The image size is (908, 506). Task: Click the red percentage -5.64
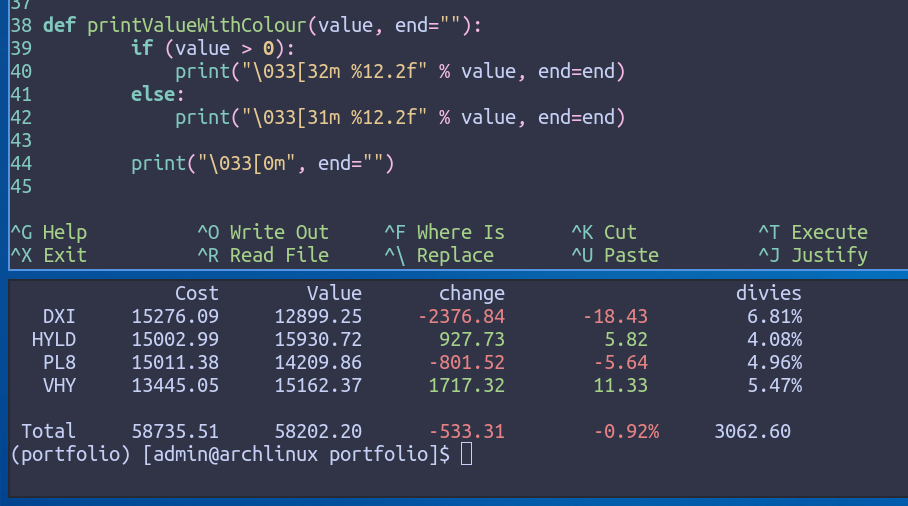click(621, 362)
